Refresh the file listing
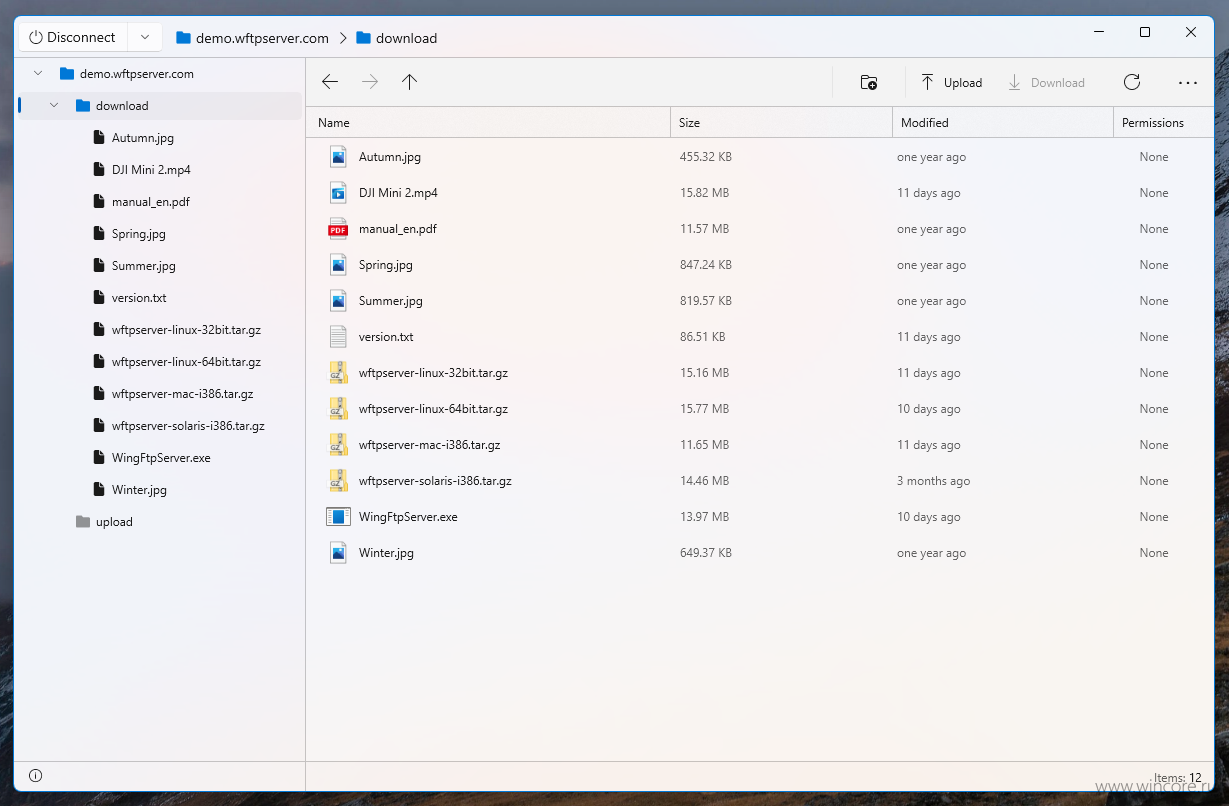 point(1131,82)
